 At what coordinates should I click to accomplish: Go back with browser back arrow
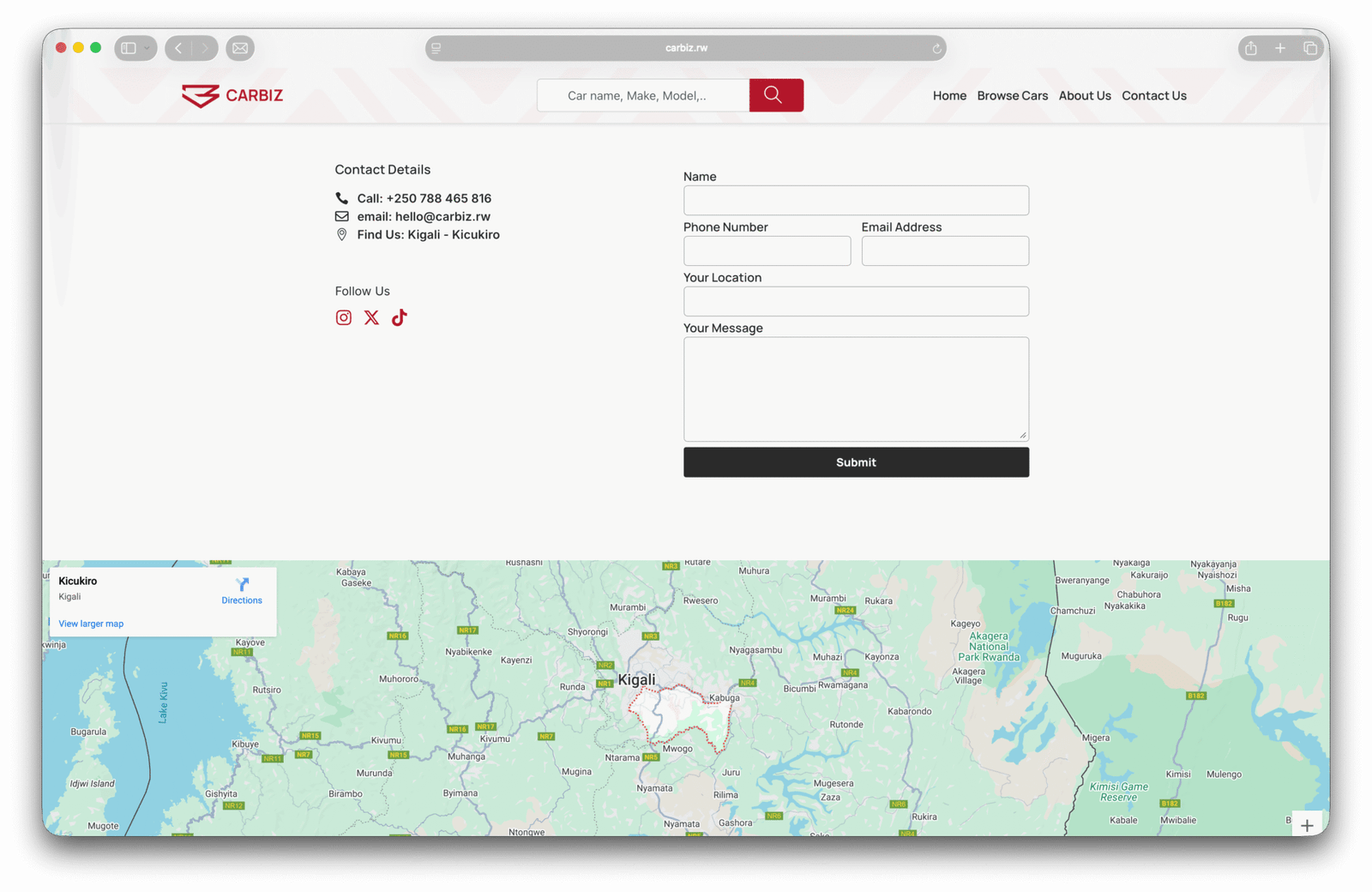tap(178, 48)
